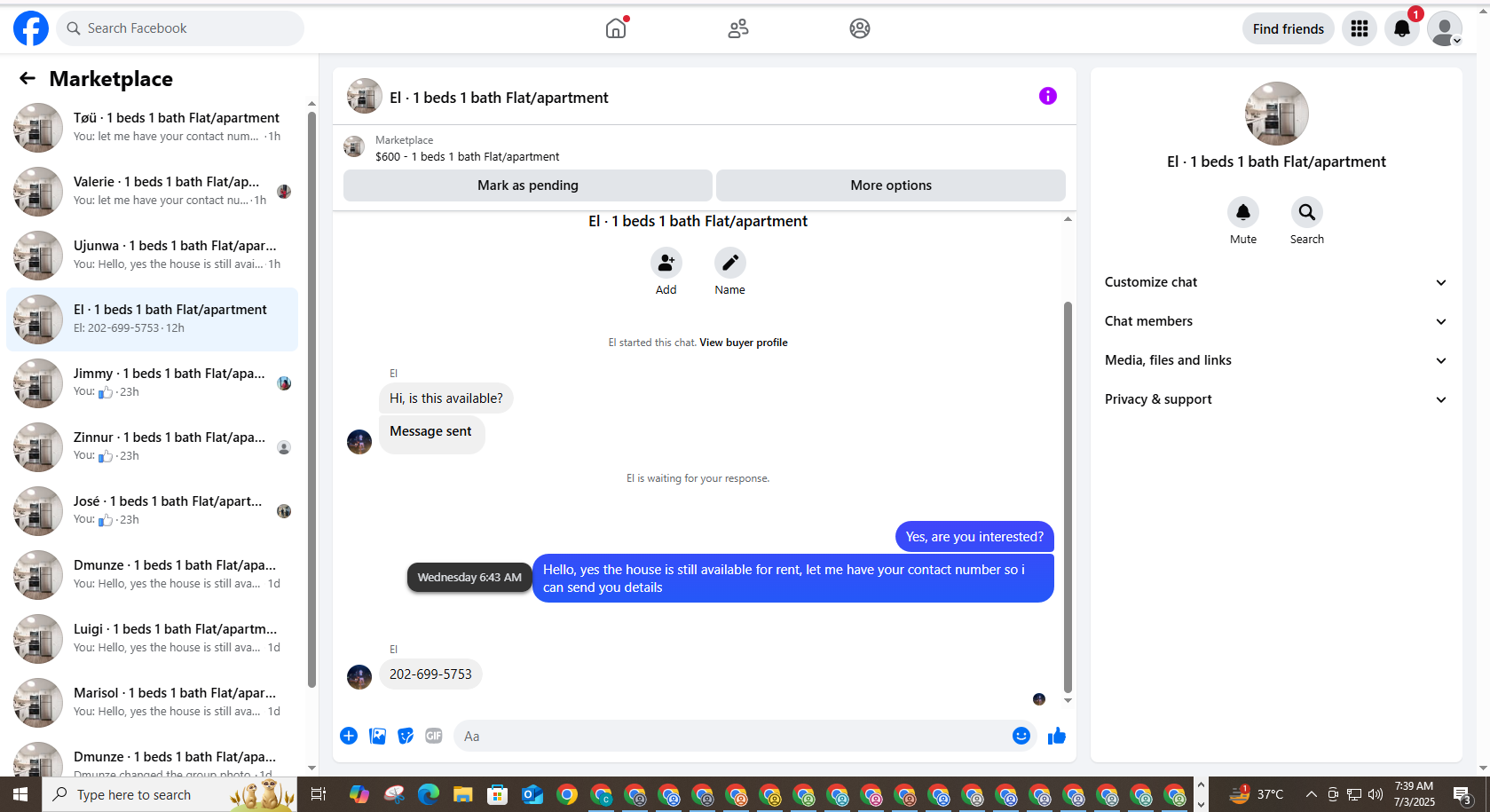1490x812 pixels.
Task: Send a thumbs-up like
Action: click(1056, 736)
